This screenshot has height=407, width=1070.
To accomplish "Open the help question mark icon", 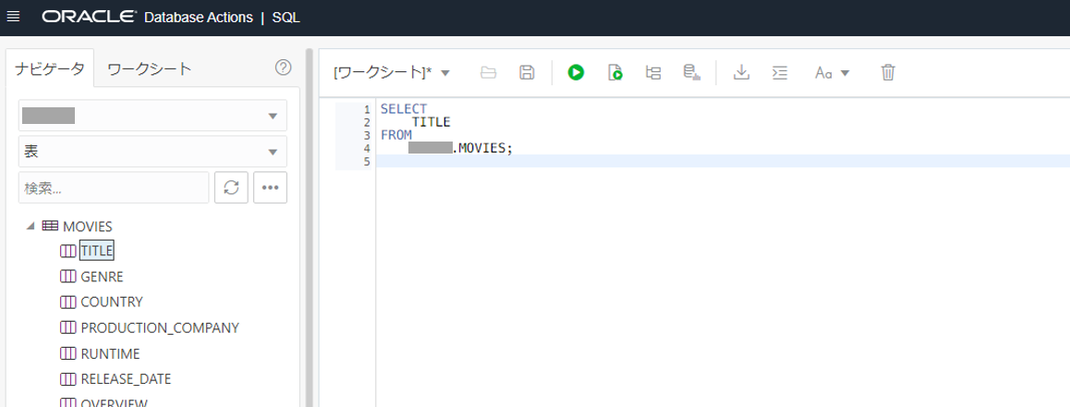I will (x=283, y=68).
